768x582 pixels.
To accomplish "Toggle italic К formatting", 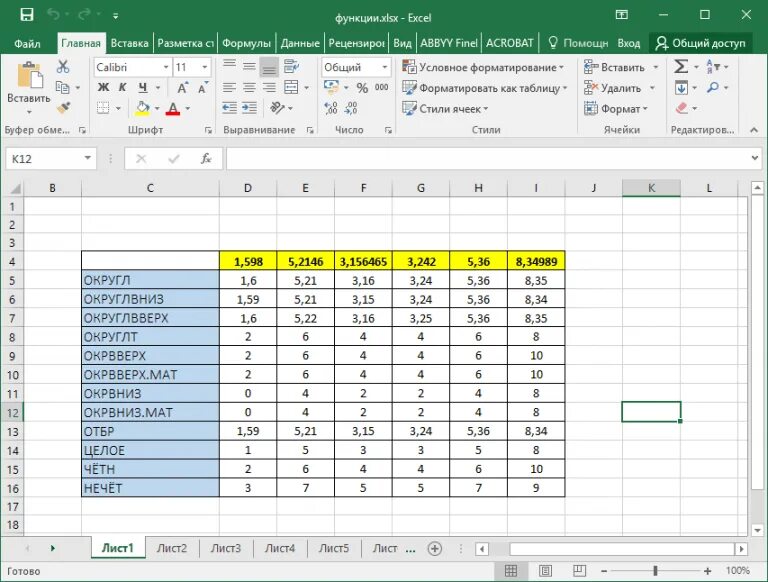I will tap(122, 88).
